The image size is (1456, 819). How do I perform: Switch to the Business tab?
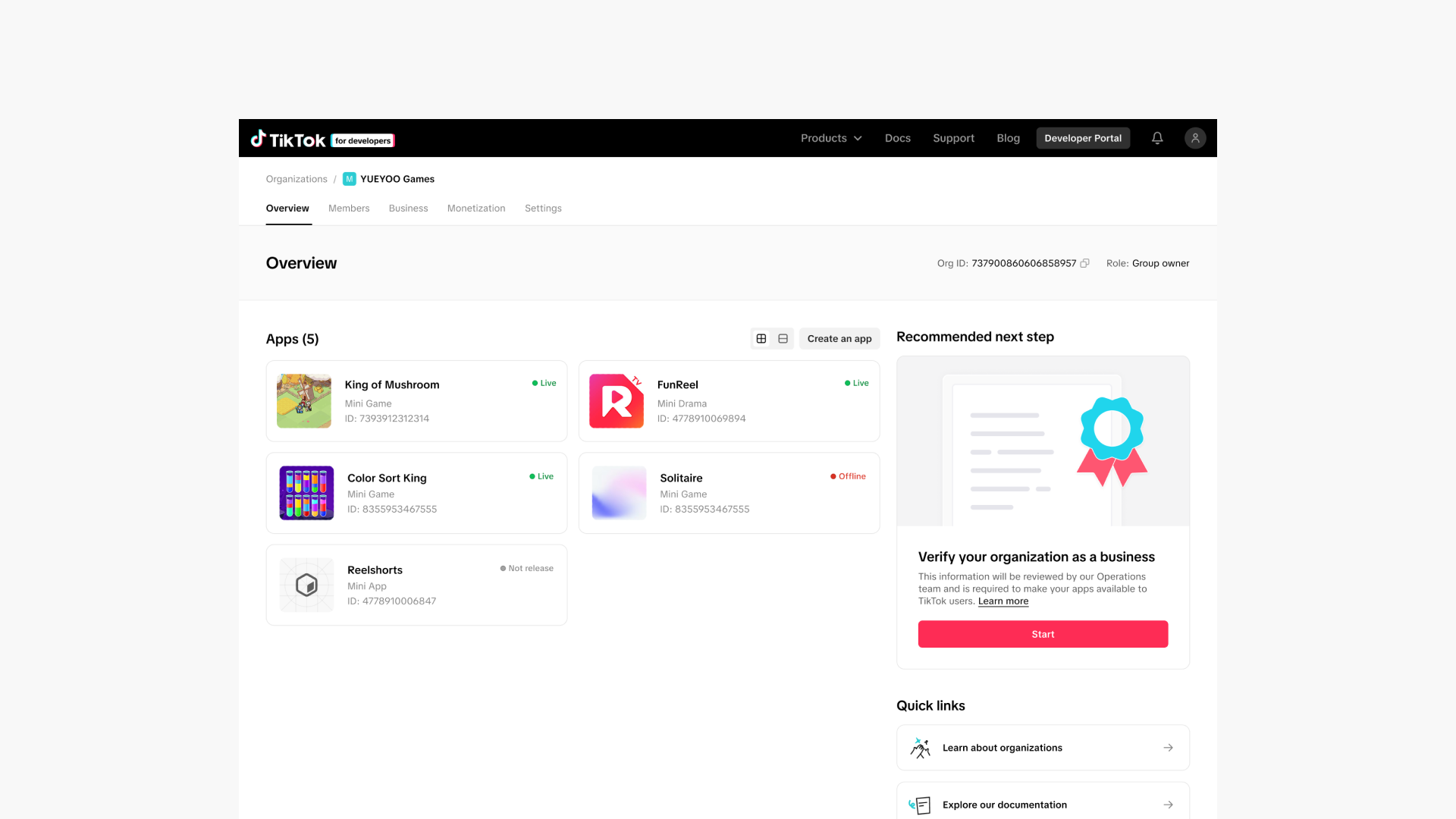tap(408, 209)
